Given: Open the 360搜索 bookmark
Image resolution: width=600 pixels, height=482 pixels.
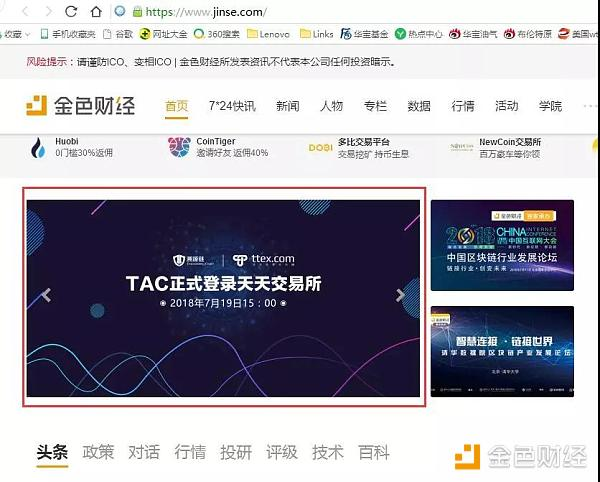Looking at the screenshot, I should [217, 34].
